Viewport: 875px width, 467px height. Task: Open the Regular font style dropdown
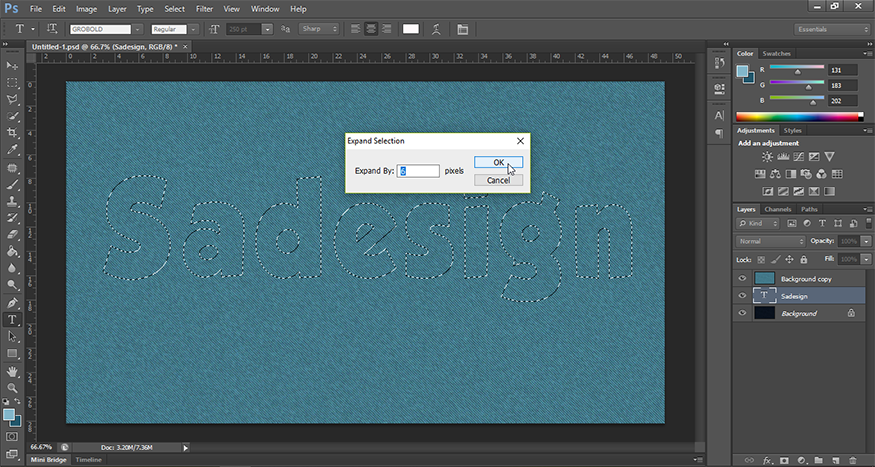193,29
